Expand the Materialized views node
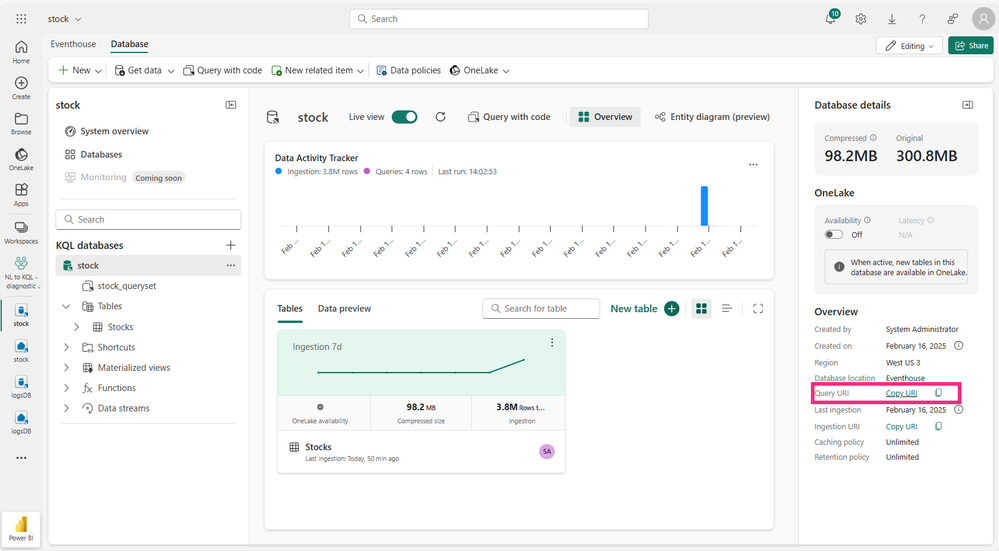This screenshot has width=999, height=551. pyautogui.click(x=66, y=368)
